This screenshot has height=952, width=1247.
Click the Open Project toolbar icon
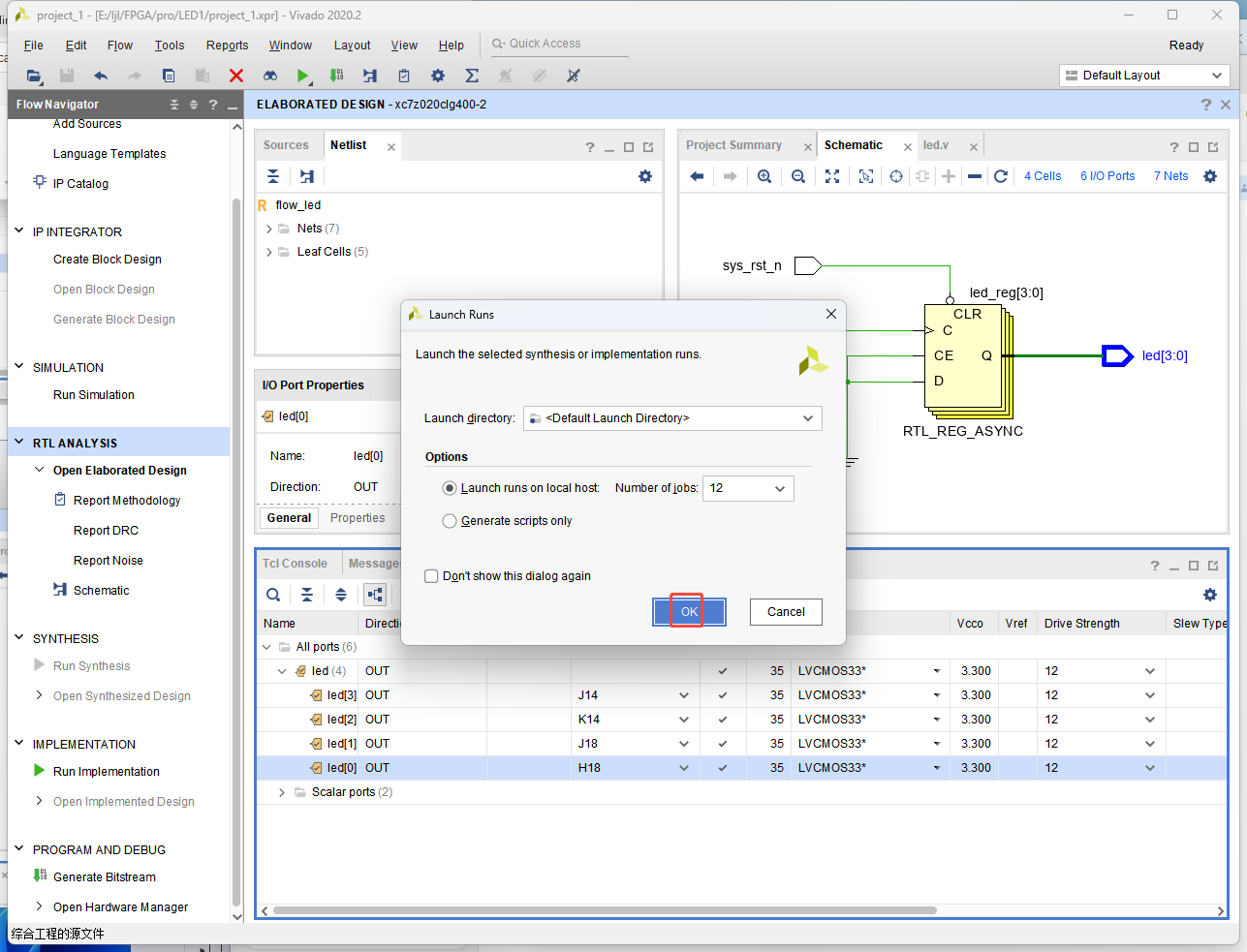[34, 76]
